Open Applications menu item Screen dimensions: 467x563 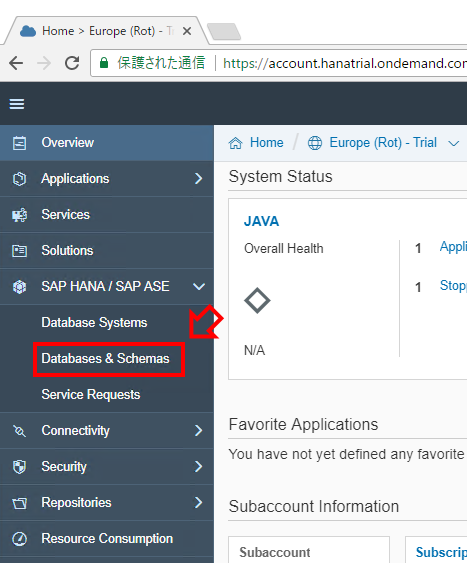coord(107,178)
